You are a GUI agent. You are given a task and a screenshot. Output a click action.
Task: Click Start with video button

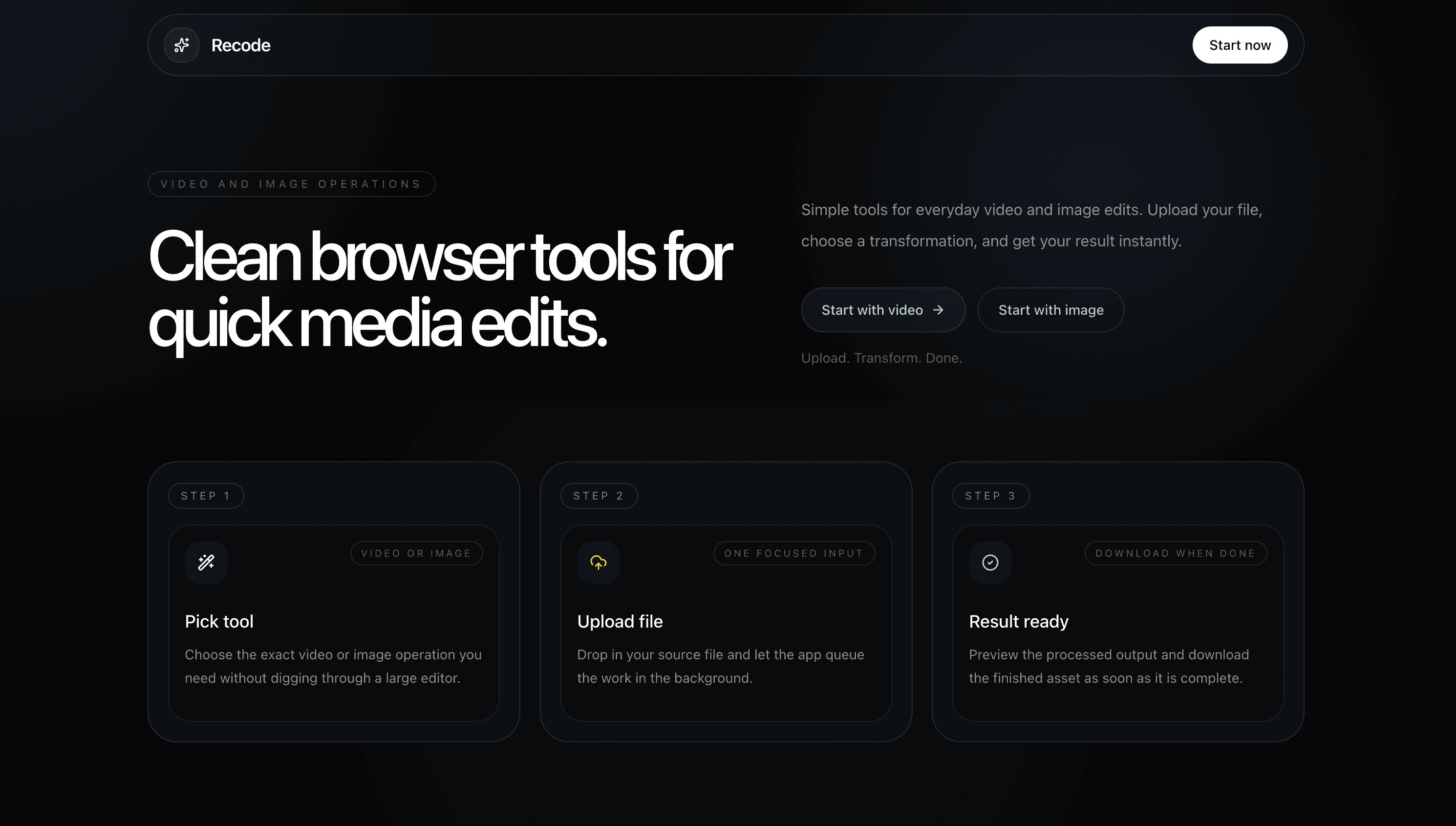(883, 310)
